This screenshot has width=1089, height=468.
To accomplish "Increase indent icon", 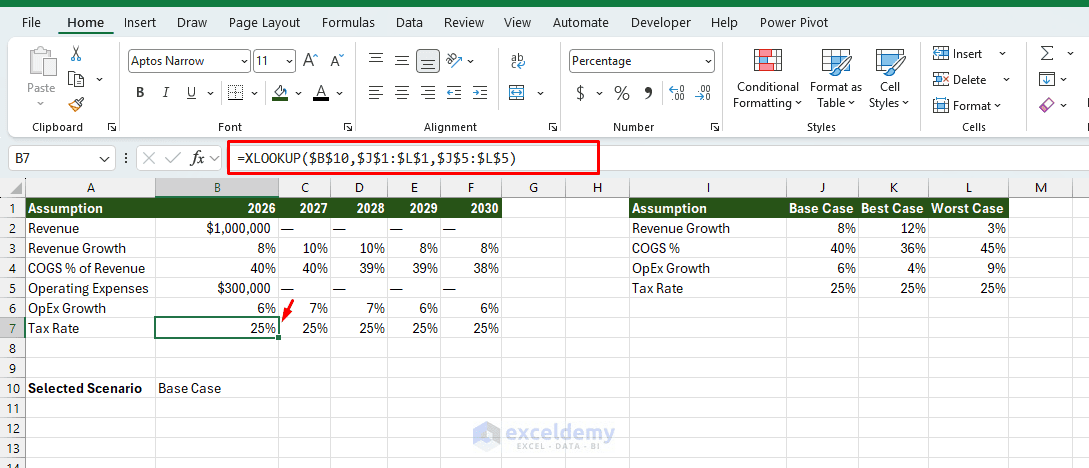I will coord(480,92).
